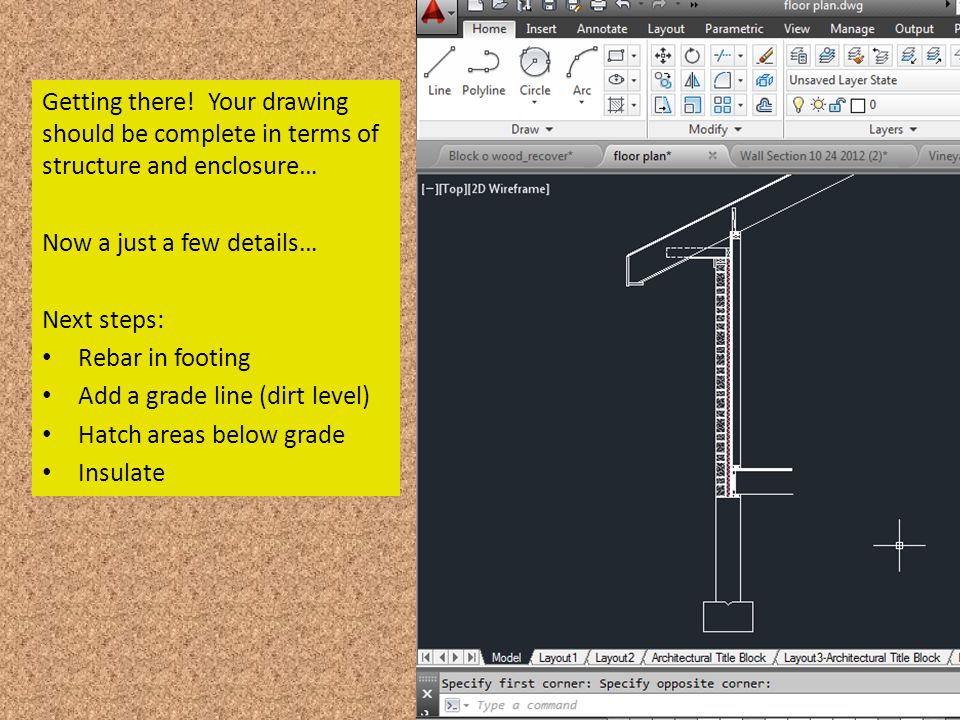Select the Copy tool icon

[x=662, y=80]
